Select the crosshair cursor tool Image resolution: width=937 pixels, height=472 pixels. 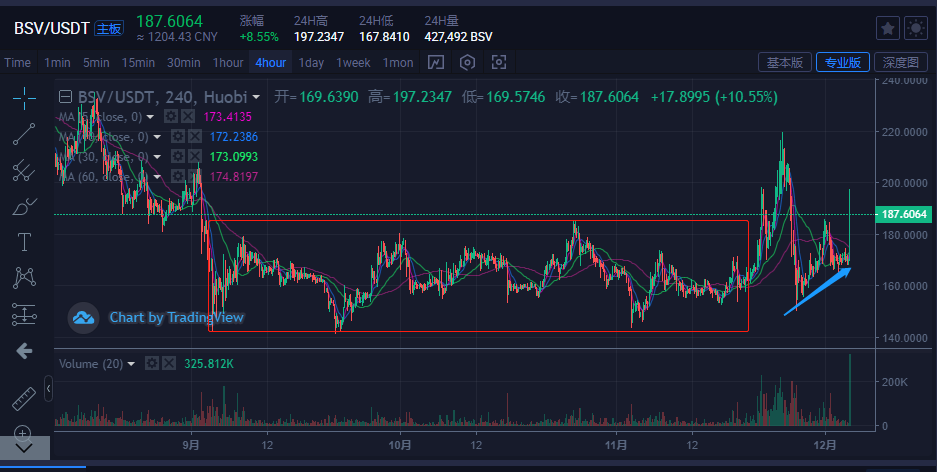(24, 97)
